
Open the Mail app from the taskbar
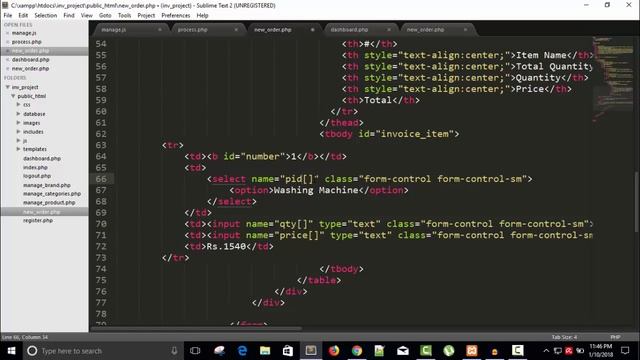click(x=402, y=351)
